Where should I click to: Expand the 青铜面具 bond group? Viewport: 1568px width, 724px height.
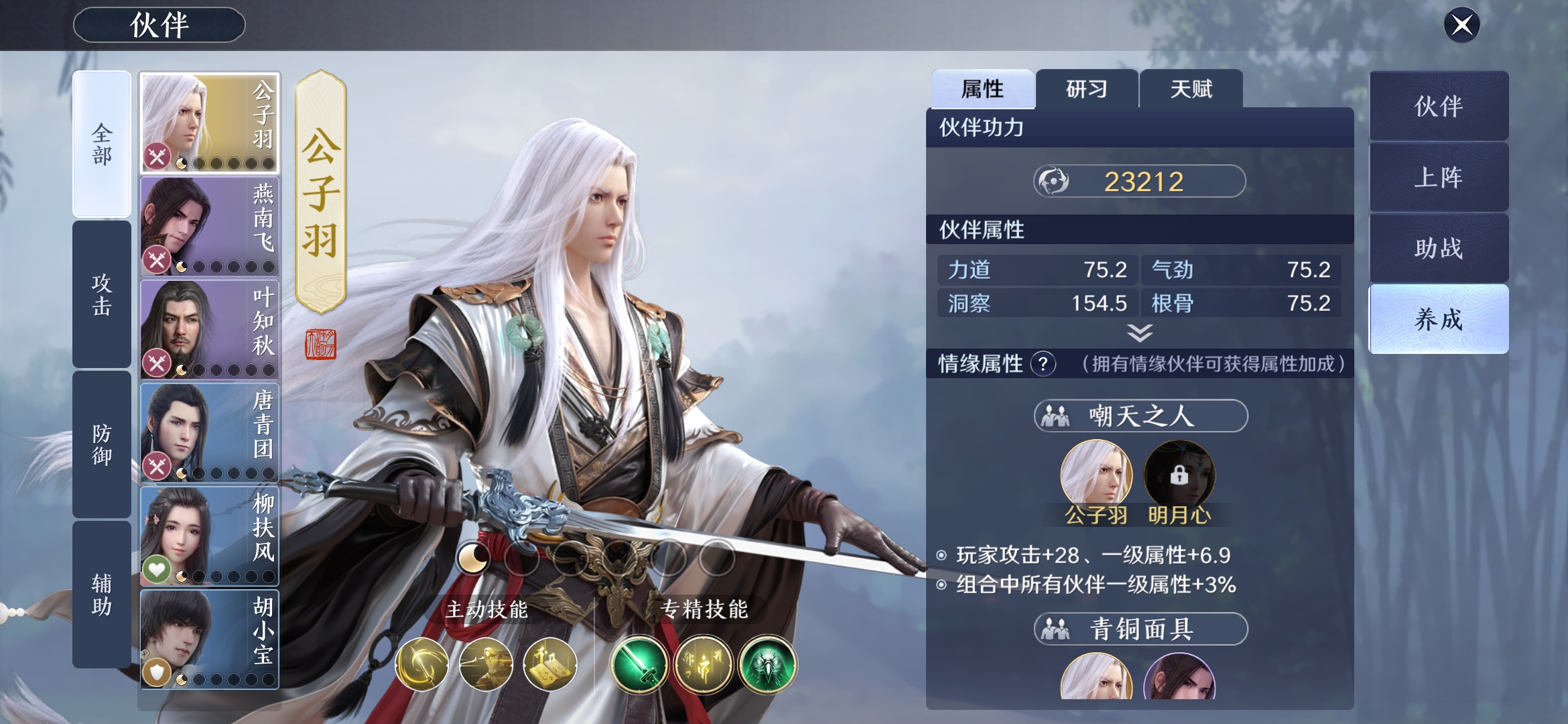(1140, 629)
